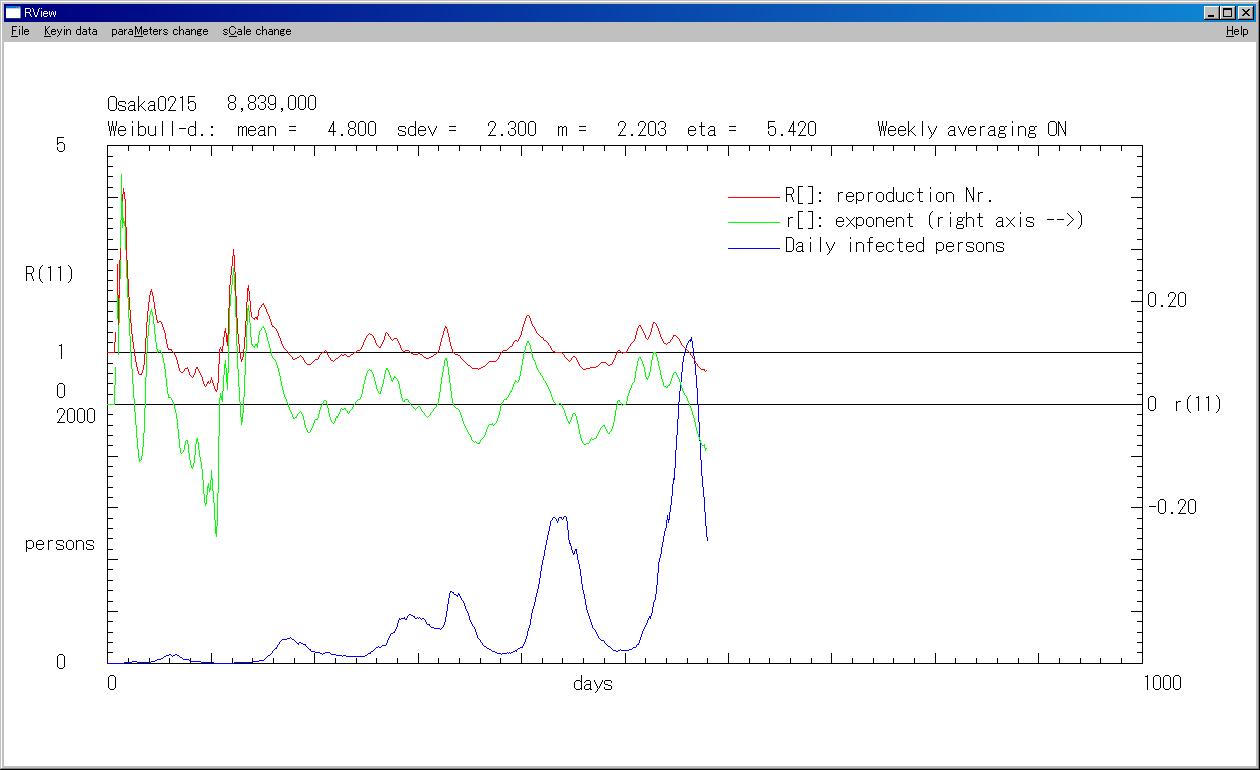Image resolution: width=1260 pixels, height=770 pixels.
Task: Open the paraMeters change menu
Action: click(x=160, y=31)
